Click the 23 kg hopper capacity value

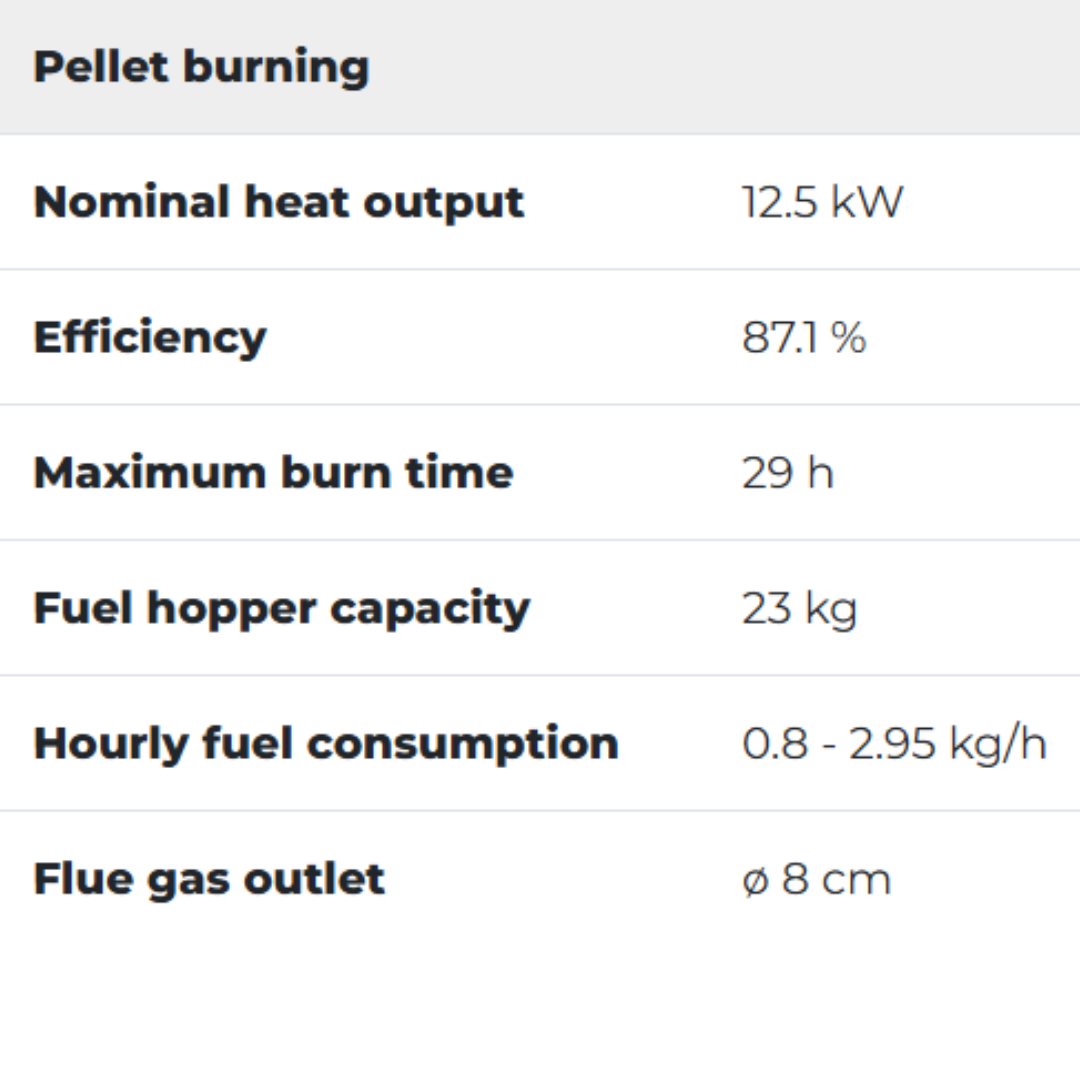pyautogui.click(x=799, y=608)
